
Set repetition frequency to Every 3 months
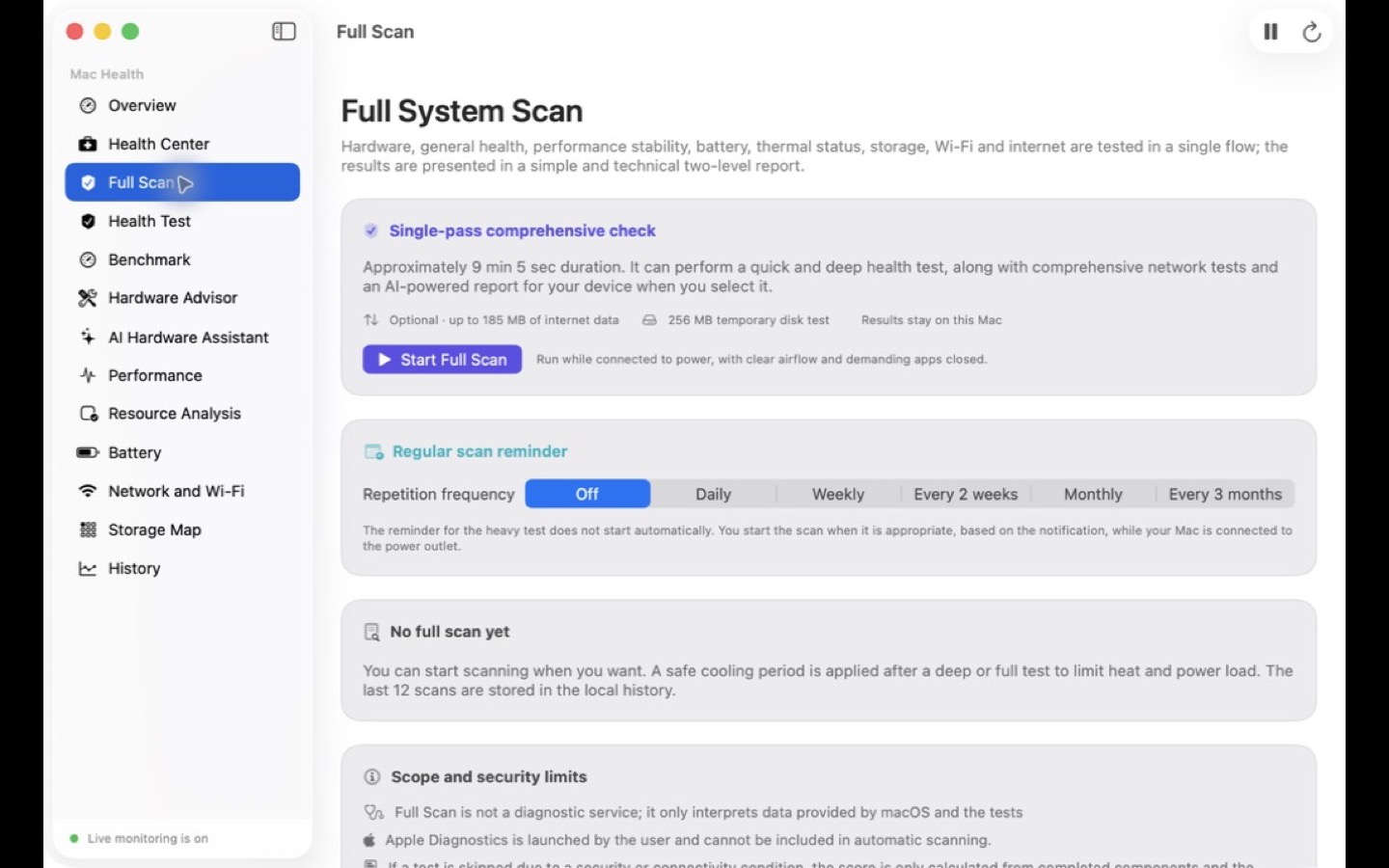click(1225, 494)
